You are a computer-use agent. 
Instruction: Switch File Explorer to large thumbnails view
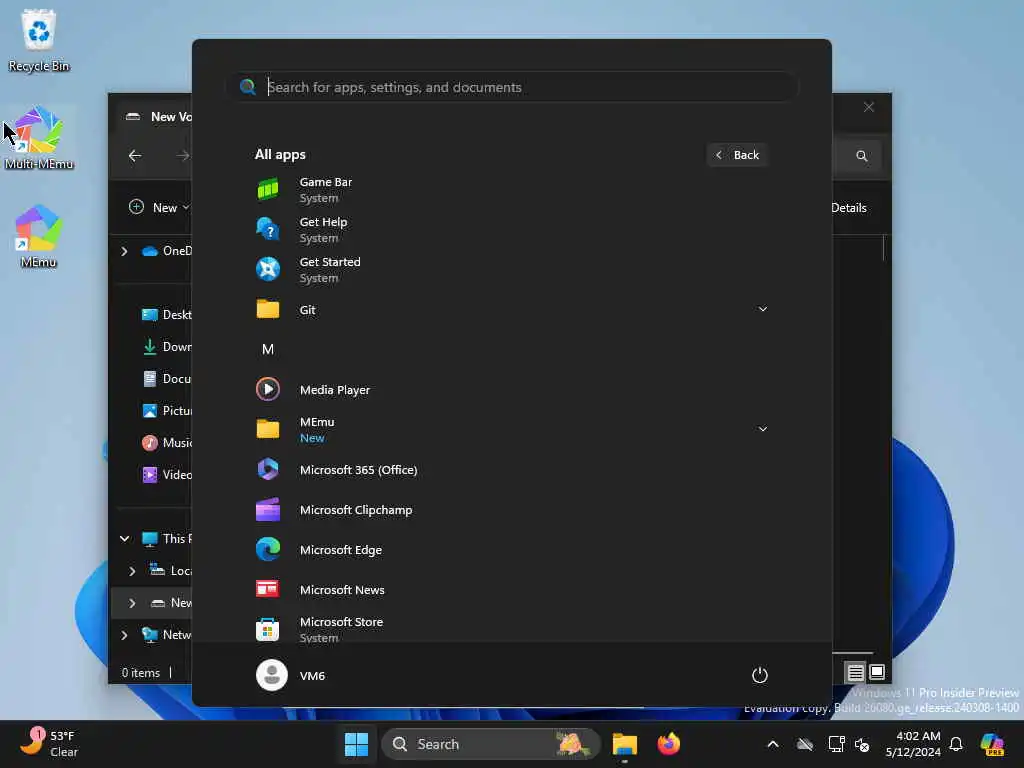pos(877,672)
